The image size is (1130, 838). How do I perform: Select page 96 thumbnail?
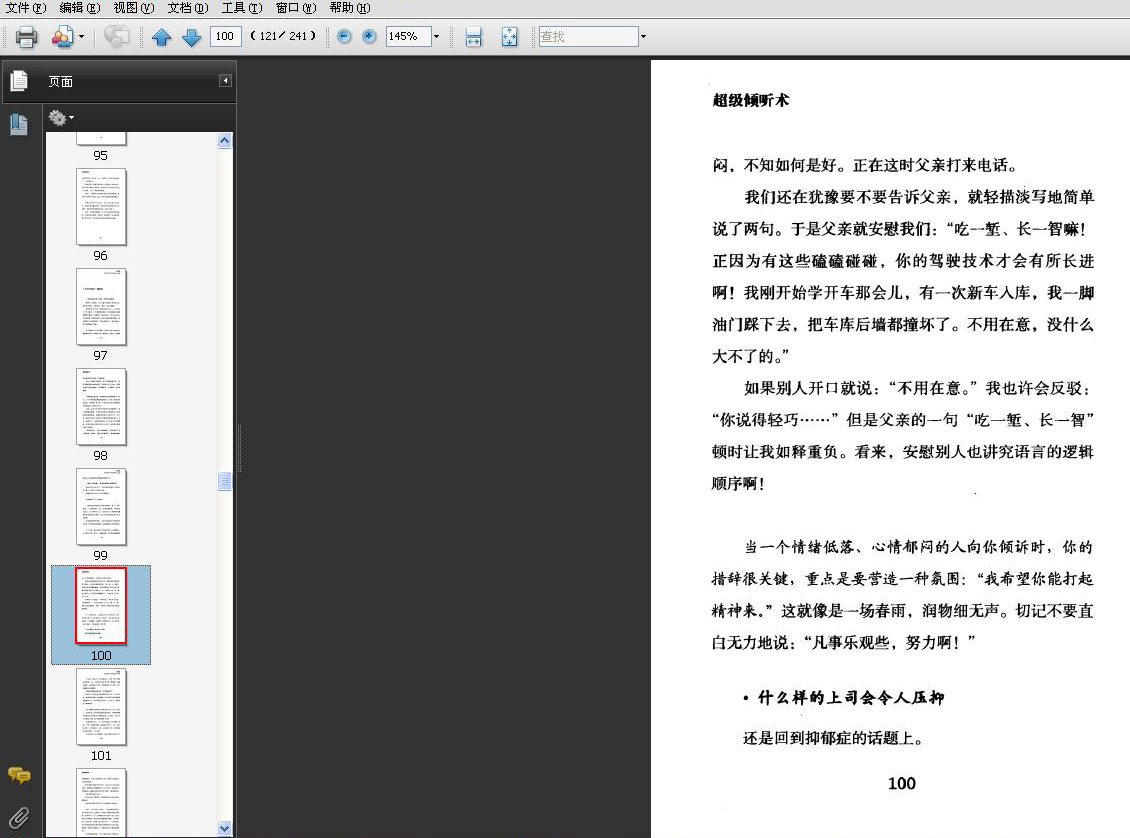101,207
